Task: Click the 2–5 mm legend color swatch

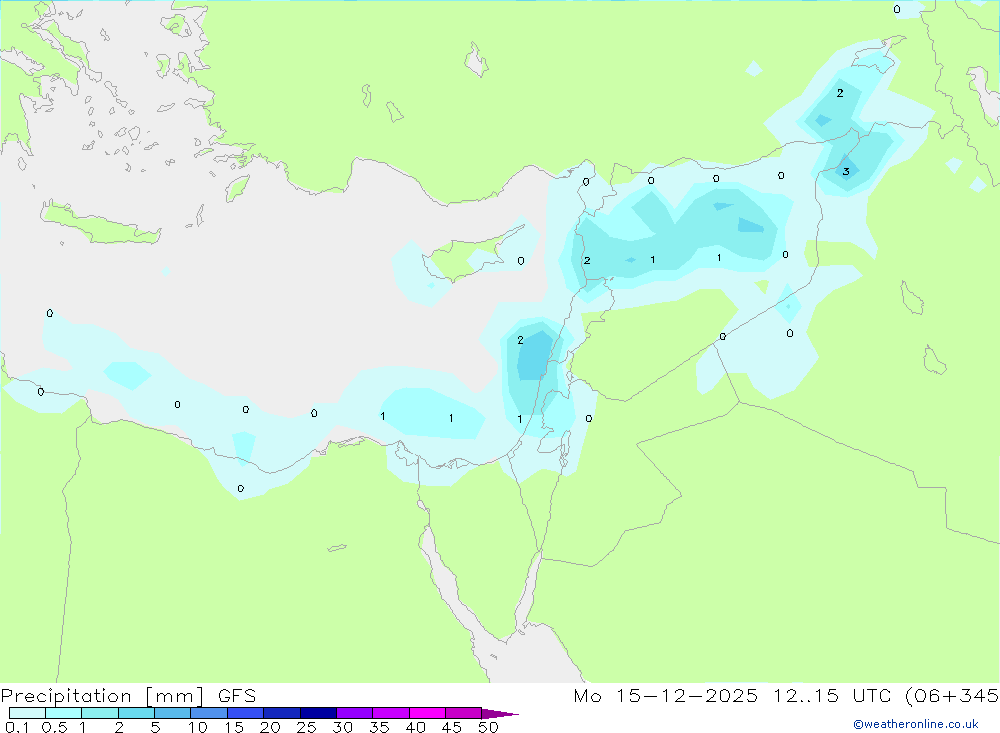Action: pos(136,713)
